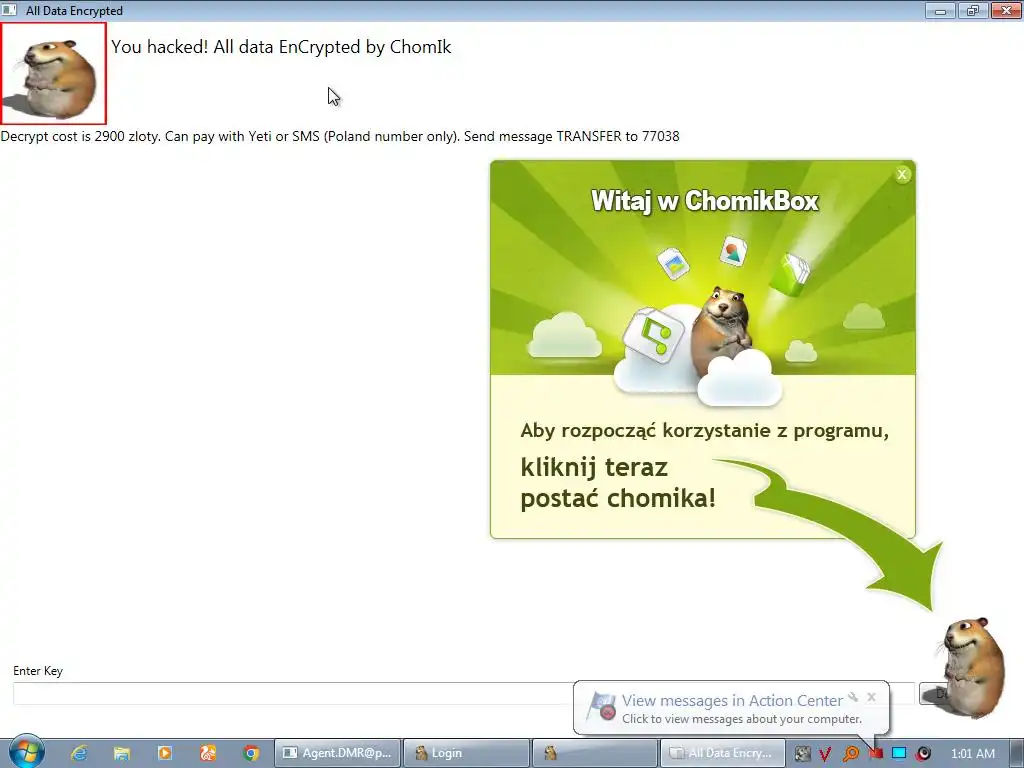The width and height of the screenshot is (1024, 768).
Task: Click the wrench icon in the notification balloon
Action: 853,697
